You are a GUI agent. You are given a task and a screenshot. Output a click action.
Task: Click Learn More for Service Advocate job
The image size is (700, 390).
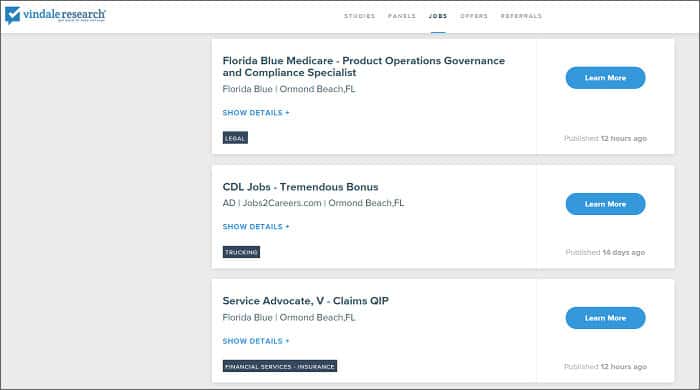click(x=605, y=318)
